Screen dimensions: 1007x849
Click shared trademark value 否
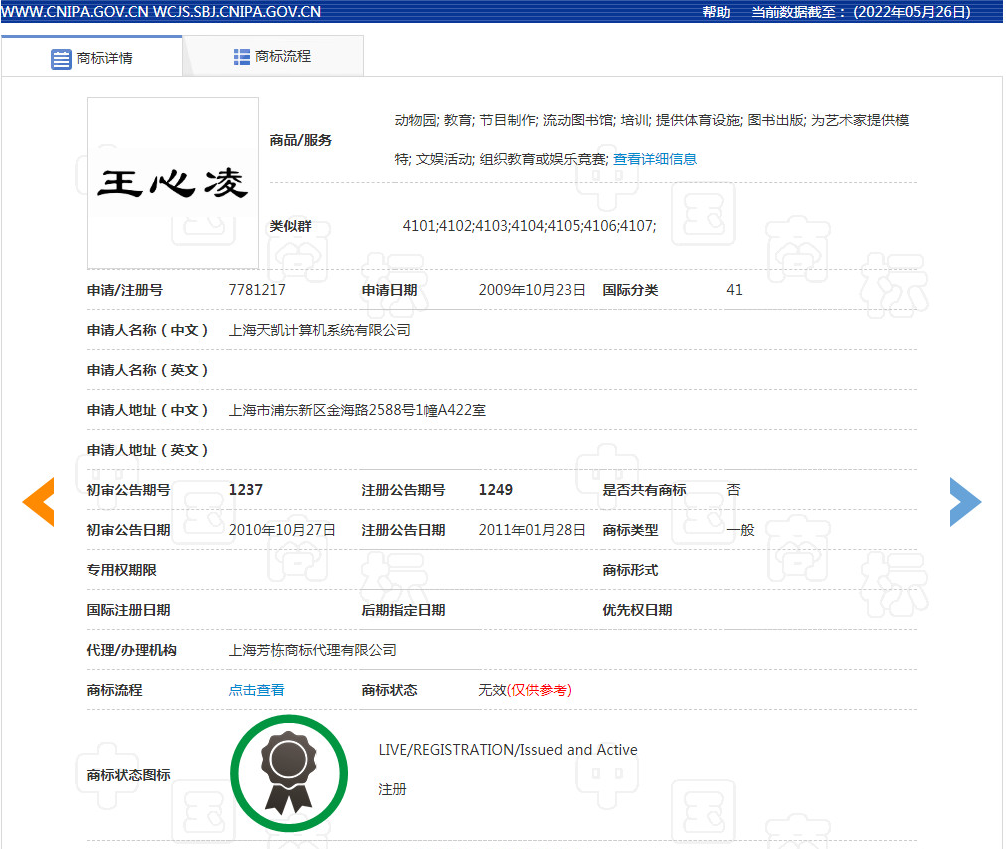coord(733,489)
